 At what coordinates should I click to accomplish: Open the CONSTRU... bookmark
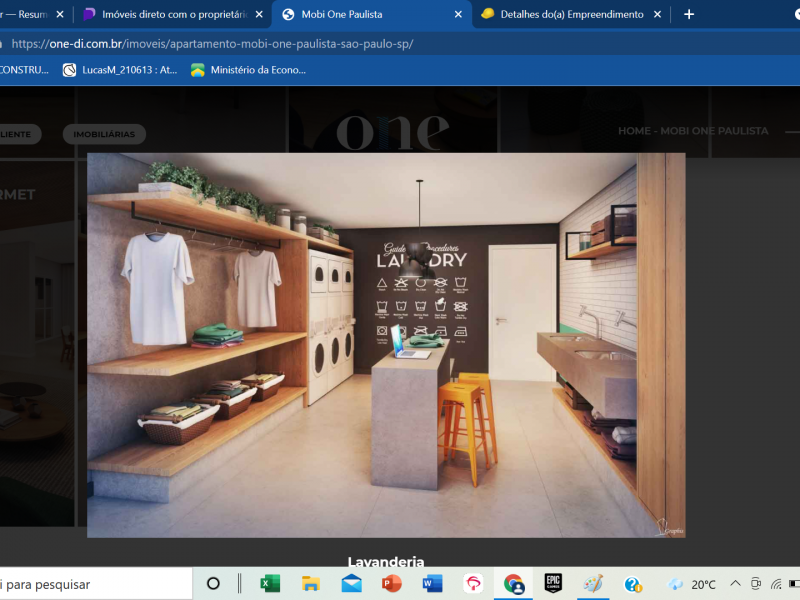24,70
